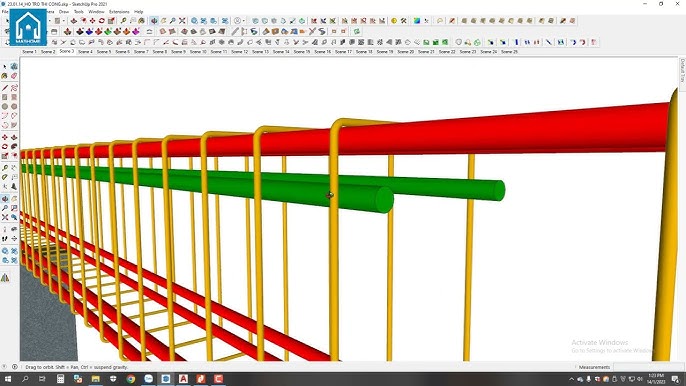The width and height of the screenshot is (686, 386).
Task: Click Make Component icon in left toolbar
Action: point(14,67)
